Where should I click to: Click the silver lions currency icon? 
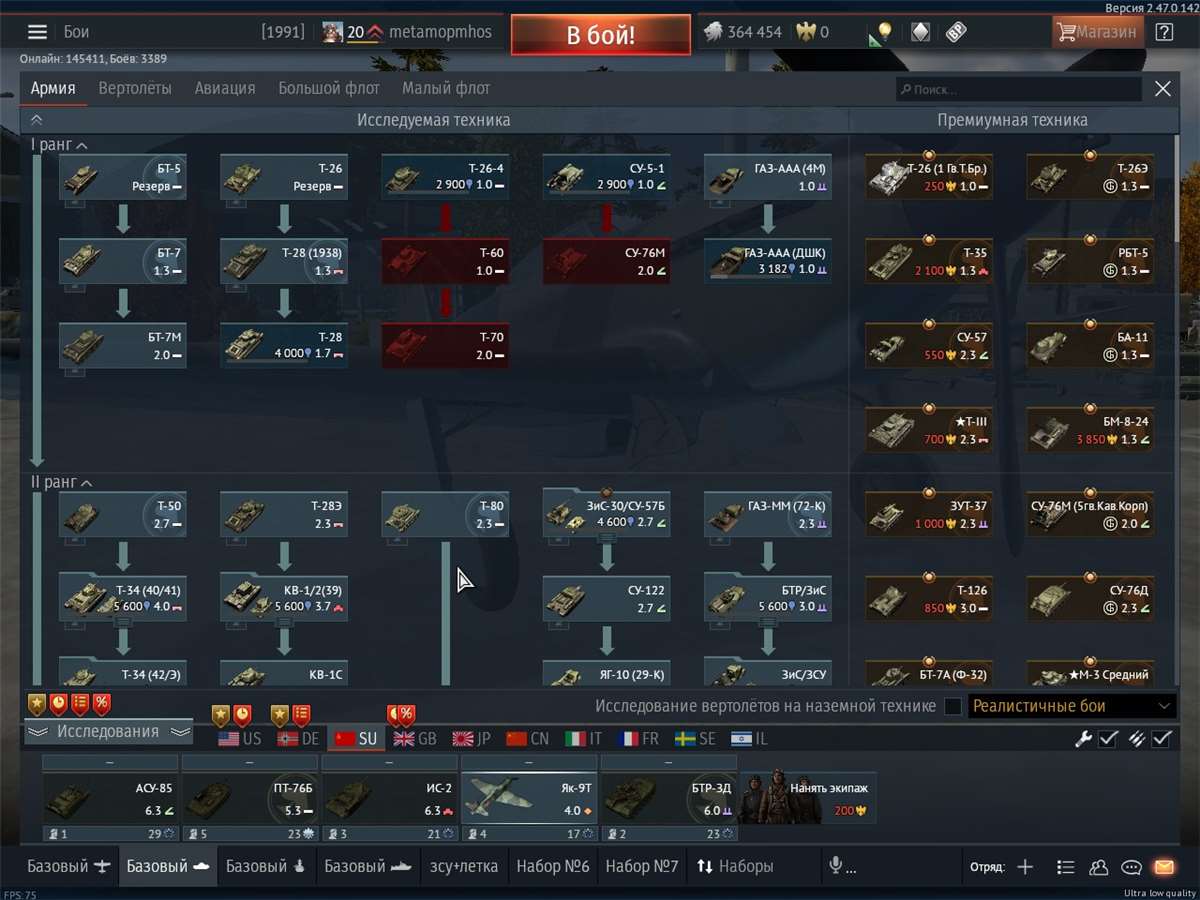pos(711,32)
